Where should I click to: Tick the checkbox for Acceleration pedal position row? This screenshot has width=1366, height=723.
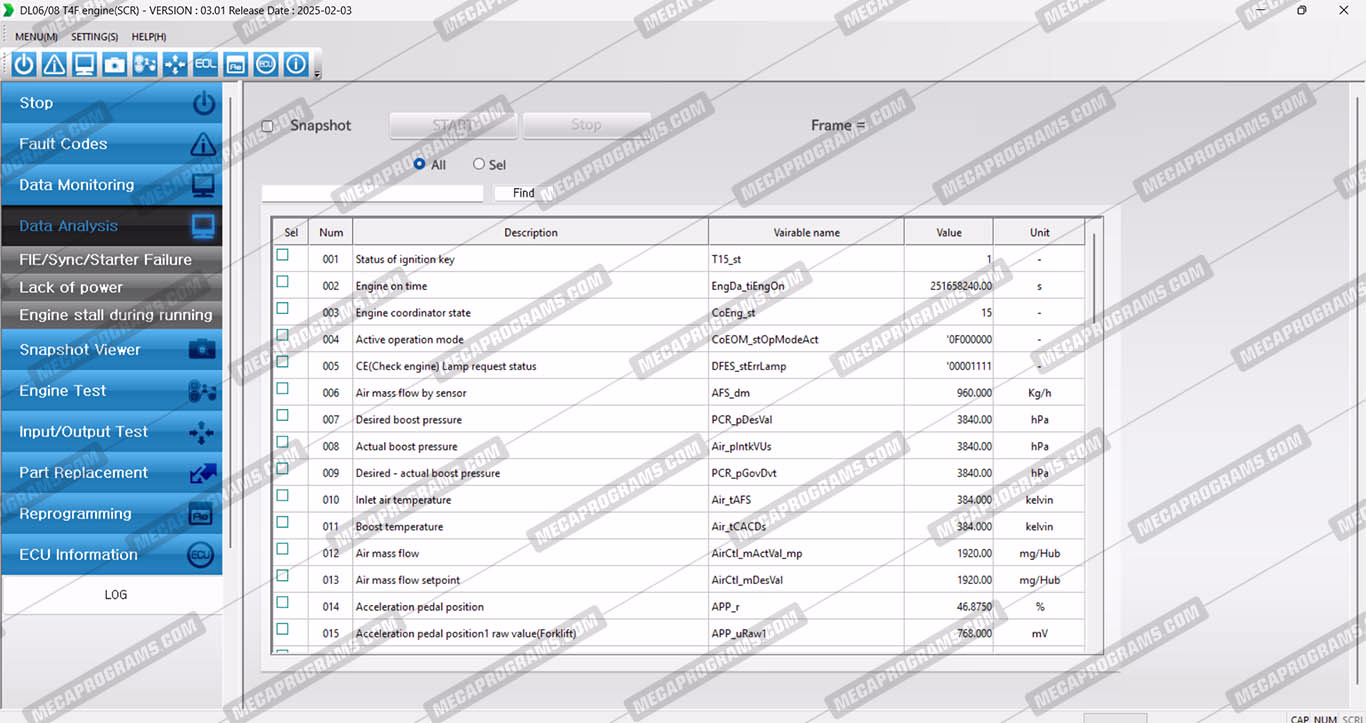[x=283, y=603]
